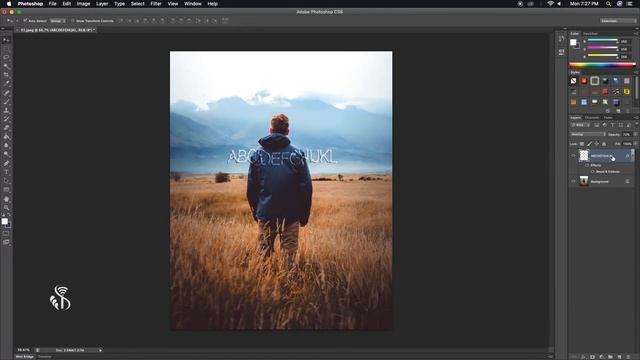Select the Quick Selection tool
640x360 pixels.
click(6, 66)
